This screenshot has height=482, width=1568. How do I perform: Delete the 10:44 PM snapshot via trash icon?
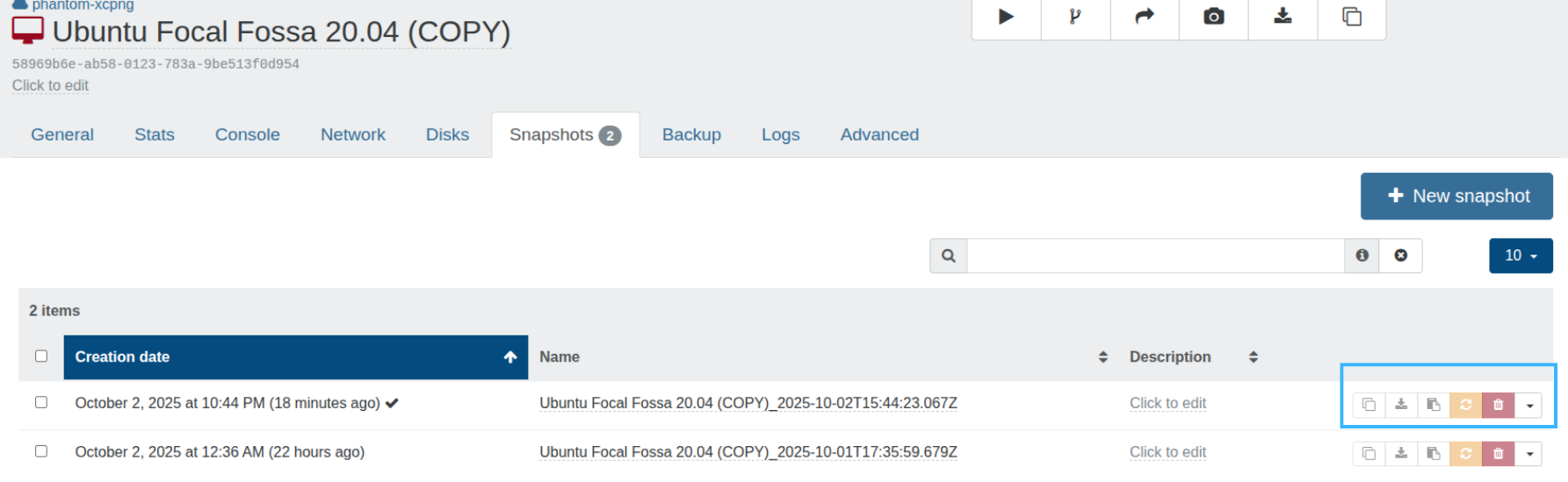pos(1499,405)
